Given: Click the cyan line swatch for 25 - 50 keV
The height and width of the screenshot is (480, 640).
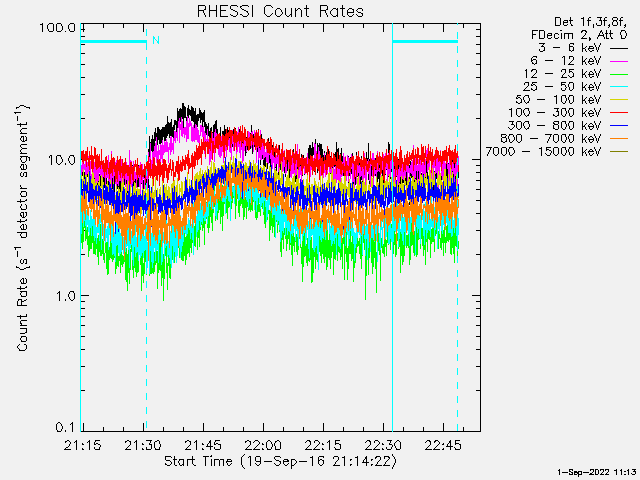Looking at the screenshot, I should (619, 87).
